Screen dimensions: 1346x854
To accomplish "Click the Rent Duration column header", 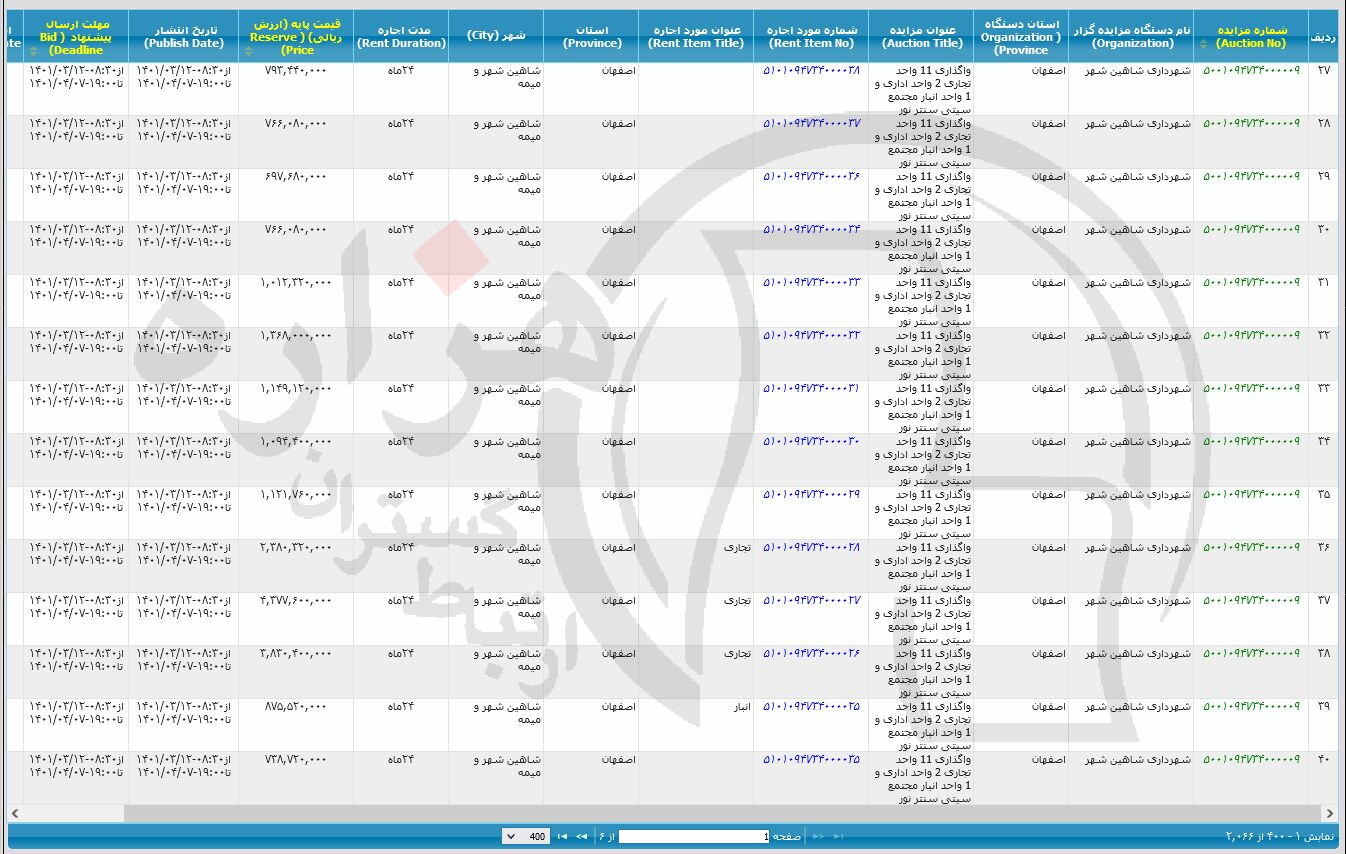I will [x=402, y=37].
